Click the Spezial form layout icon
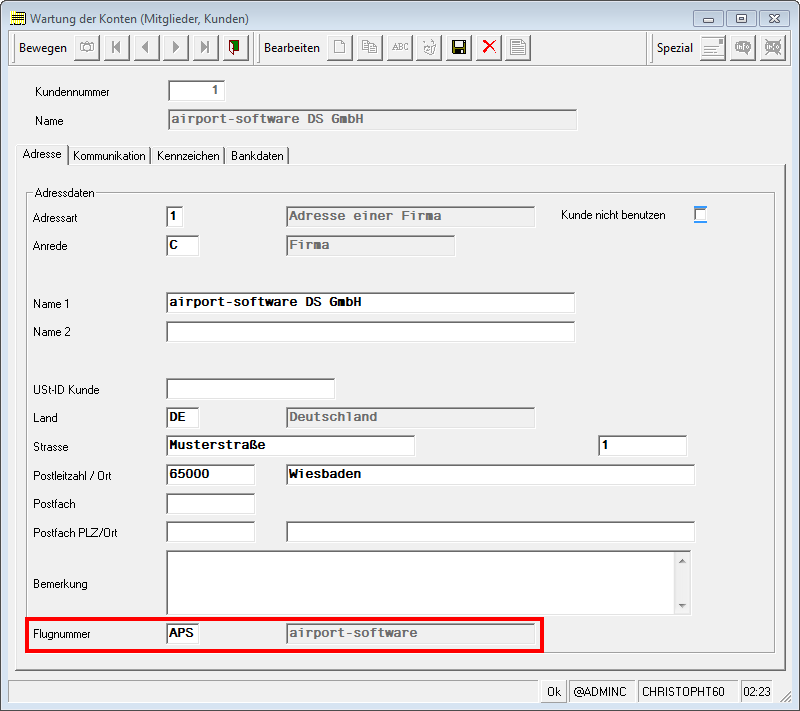Screen dimensions: 800x711 (713, 48)
